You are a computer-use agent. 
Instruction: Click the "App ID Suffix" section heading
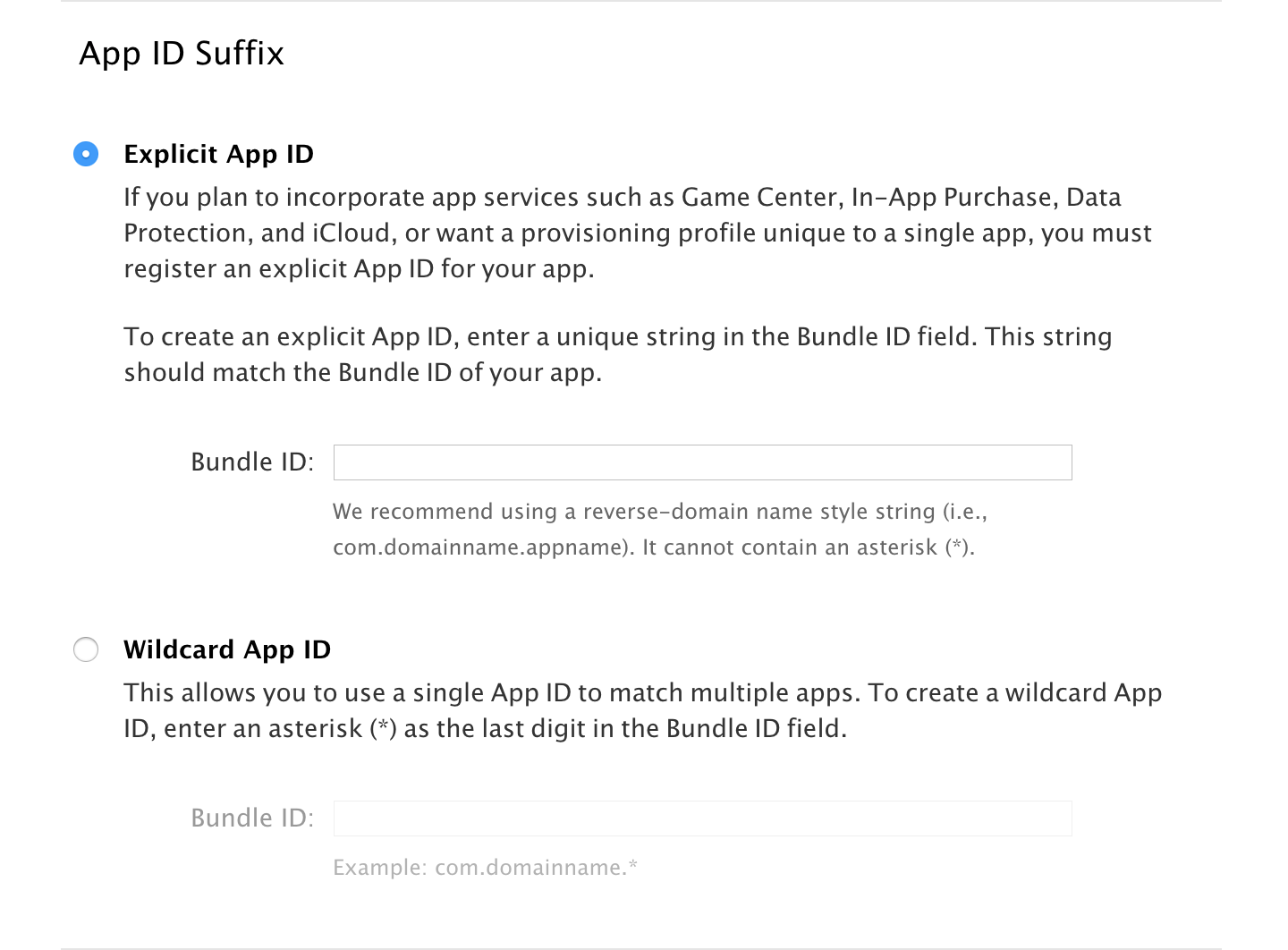click(182, 54)
